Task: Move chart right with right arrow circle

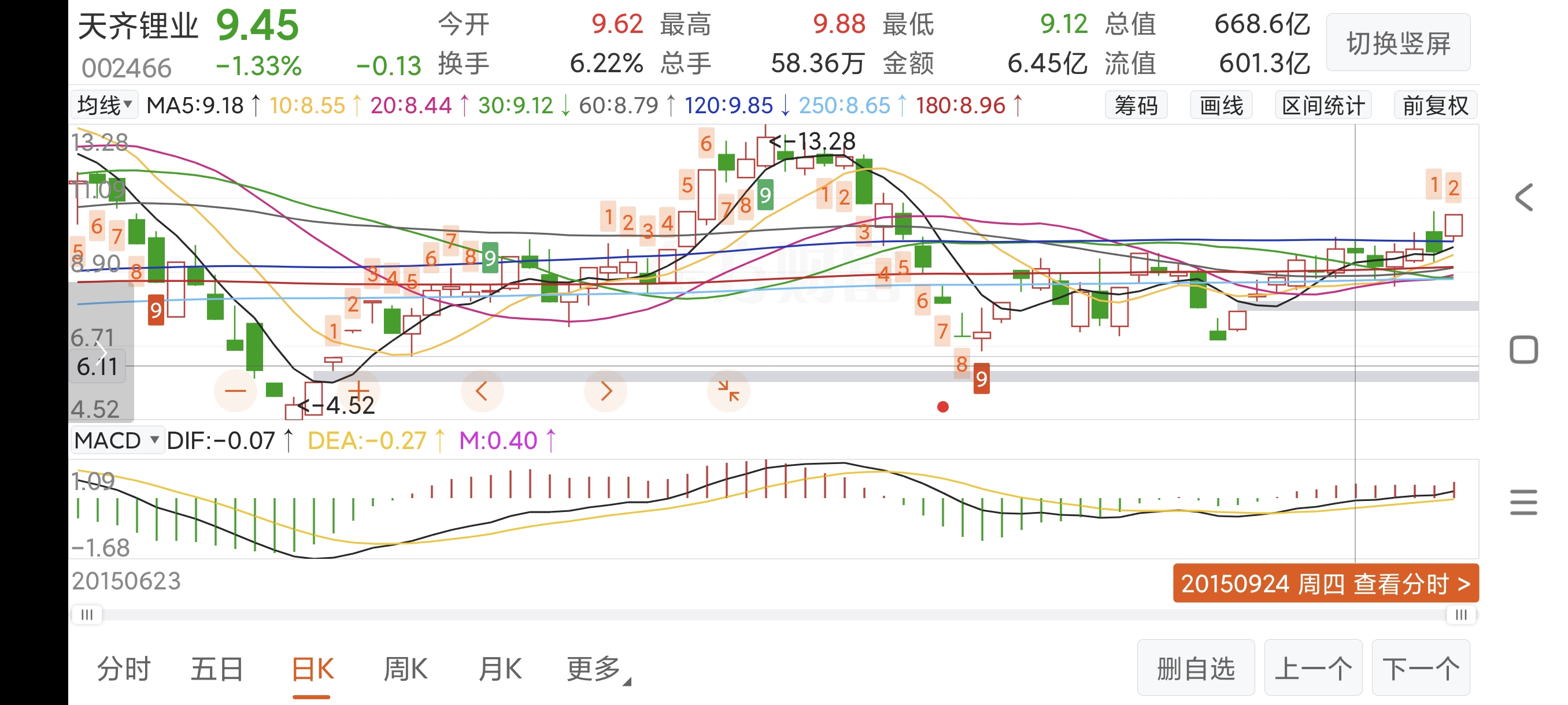Action: tap(606, 391)
